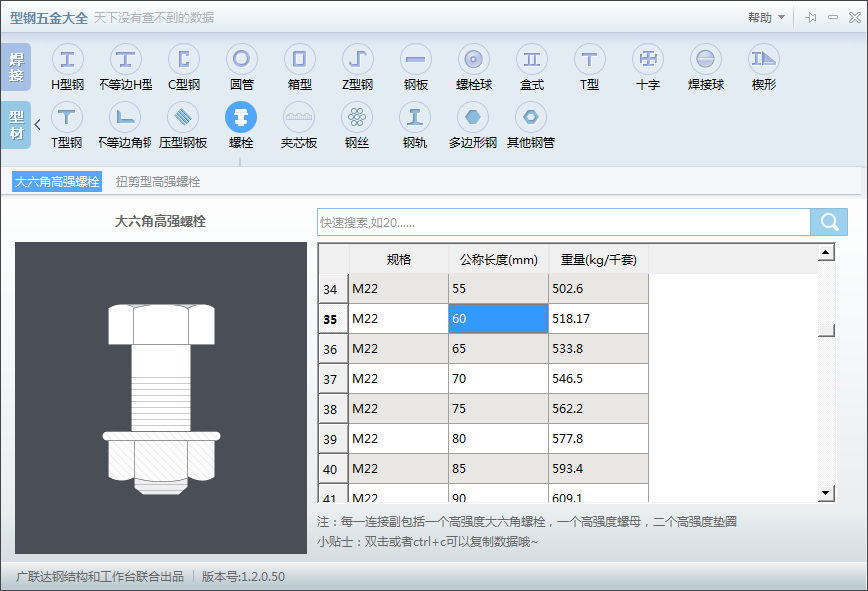
Task: Focus the quick search input box
Action: 564,222
